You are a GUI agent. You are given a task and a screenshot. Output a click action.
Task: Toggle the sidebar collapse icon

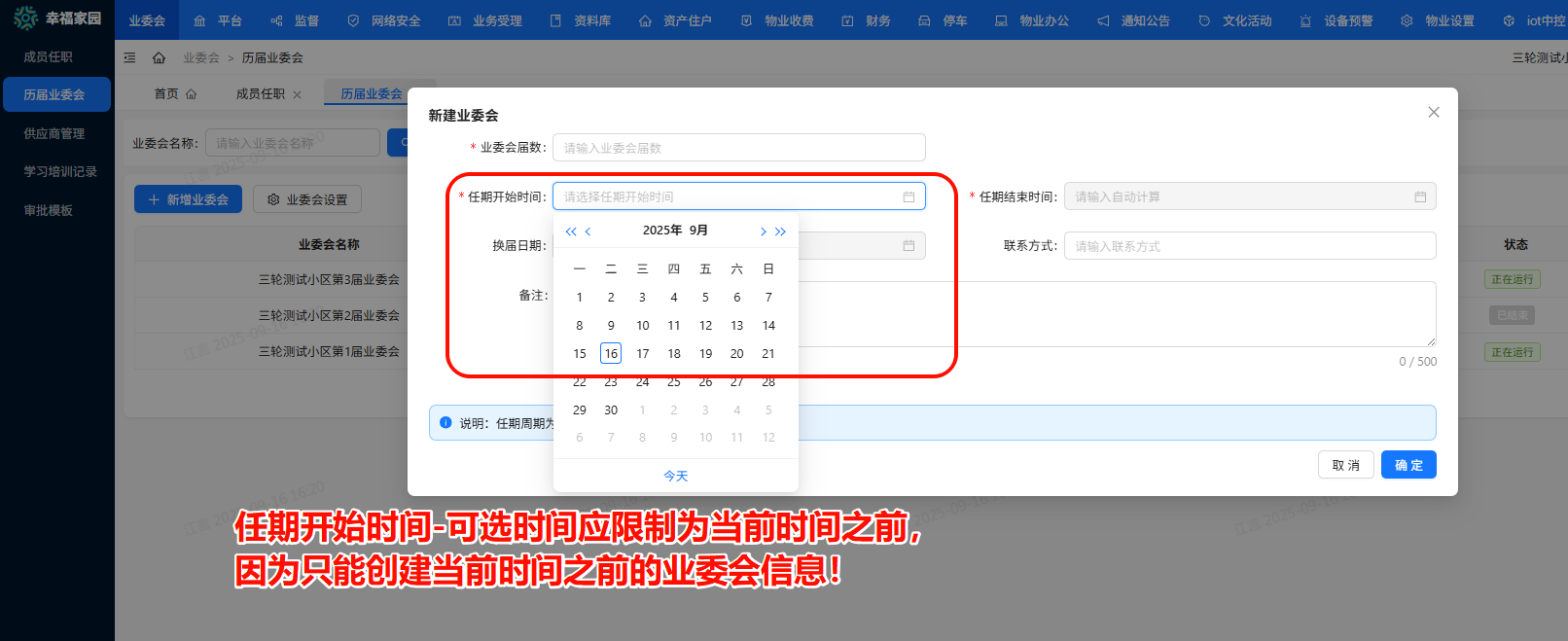[129, 57]
